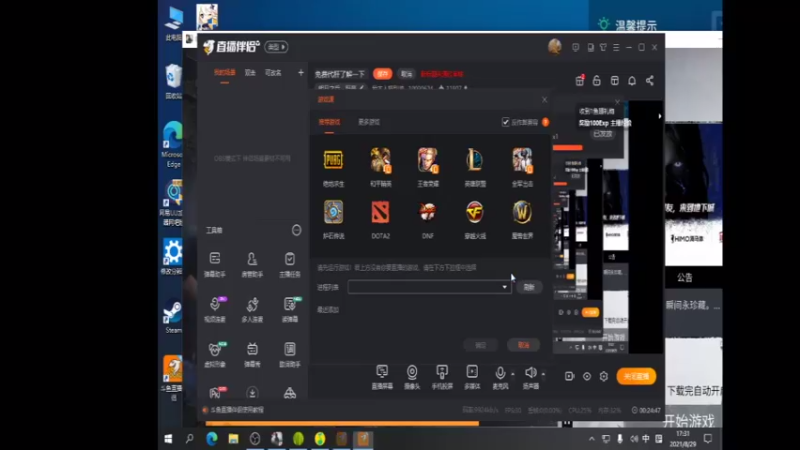800x450 pixels.
Task: Click the 已发放 button in the popup
Action: click(x=603, y=134)
